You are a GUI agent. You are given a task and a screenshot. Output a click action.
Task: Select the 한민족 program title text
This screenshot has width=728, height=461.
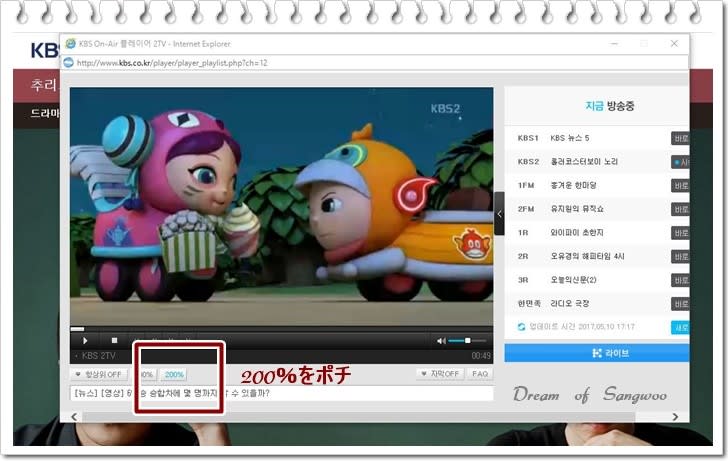570,304
